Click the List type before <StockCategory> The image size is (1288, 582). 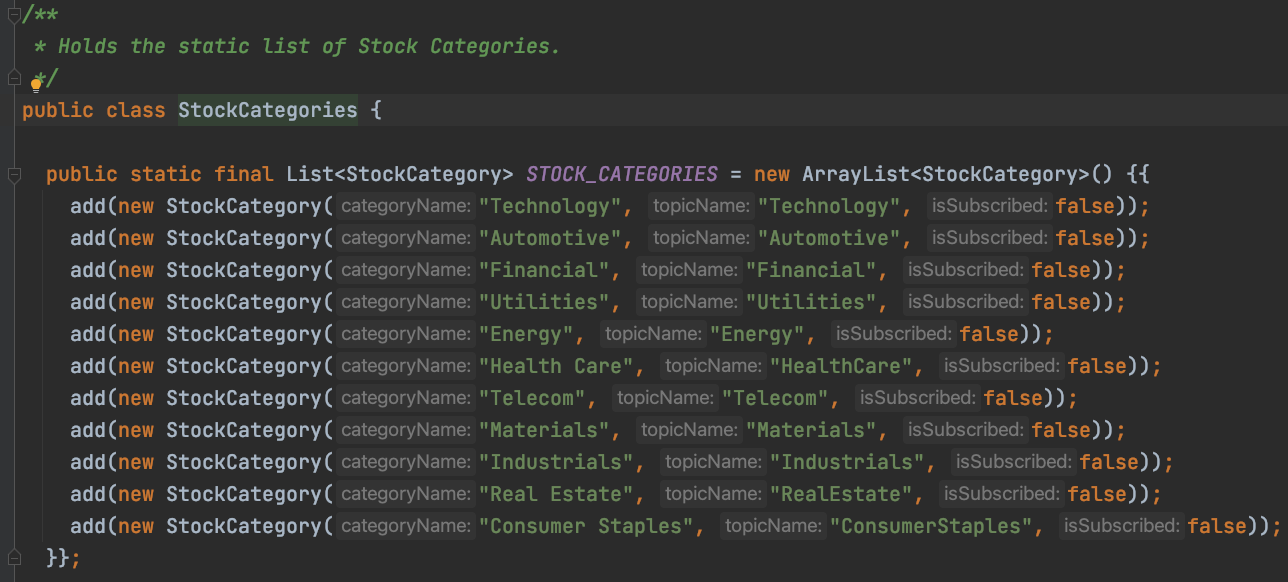click(x=309, y=174)
